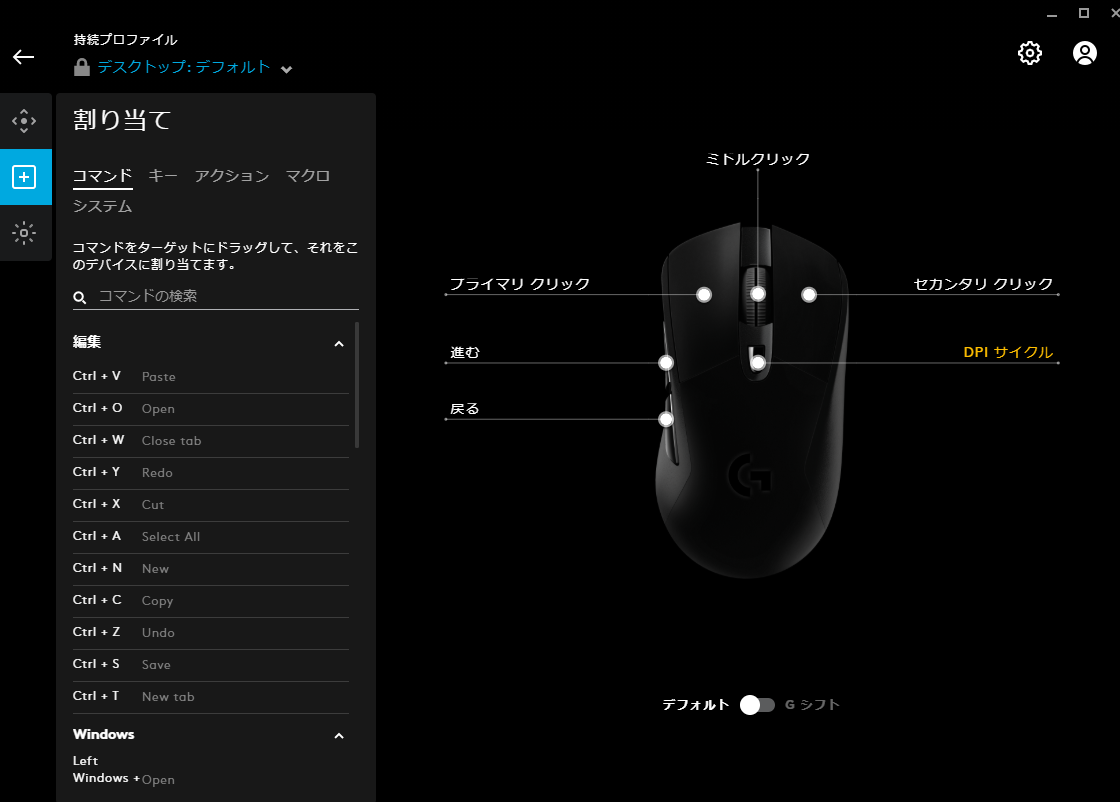
Task: Switch to the システム tab
Action: pos(102,206)
